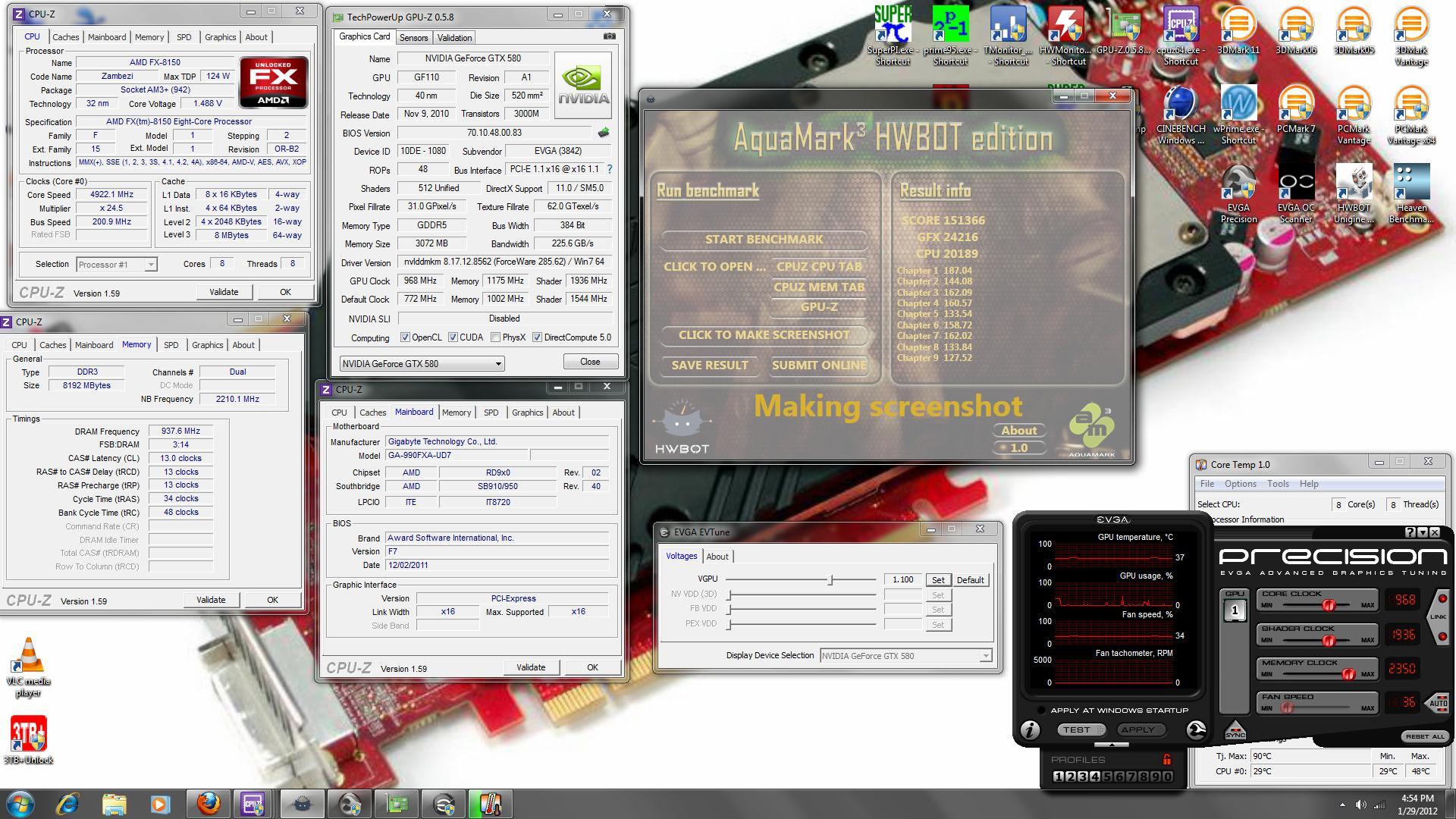This screenshot has width=1456, height=819.
Task: Open CINEBENCH Windows desktop icon
Action: [1180, 115]
